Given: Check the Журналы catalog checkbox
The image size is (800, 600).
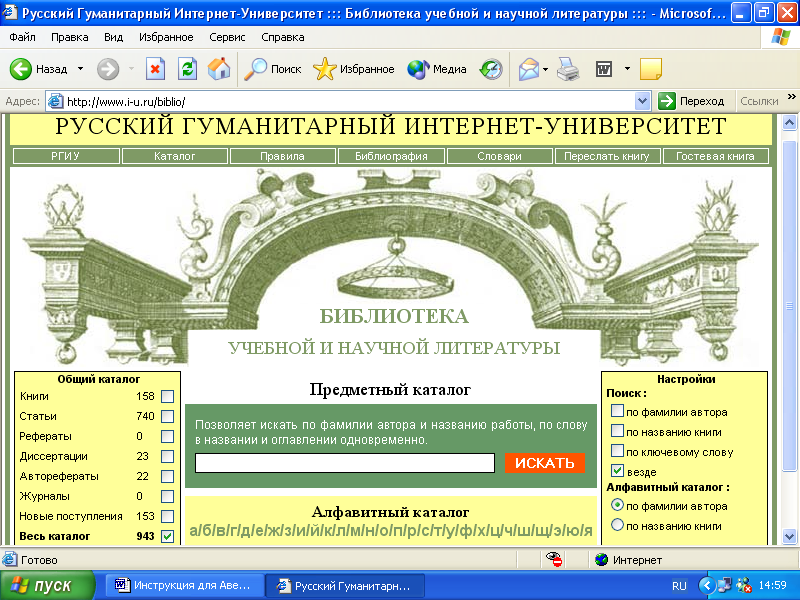Looking at the screenshot, I should click(167, 496).
